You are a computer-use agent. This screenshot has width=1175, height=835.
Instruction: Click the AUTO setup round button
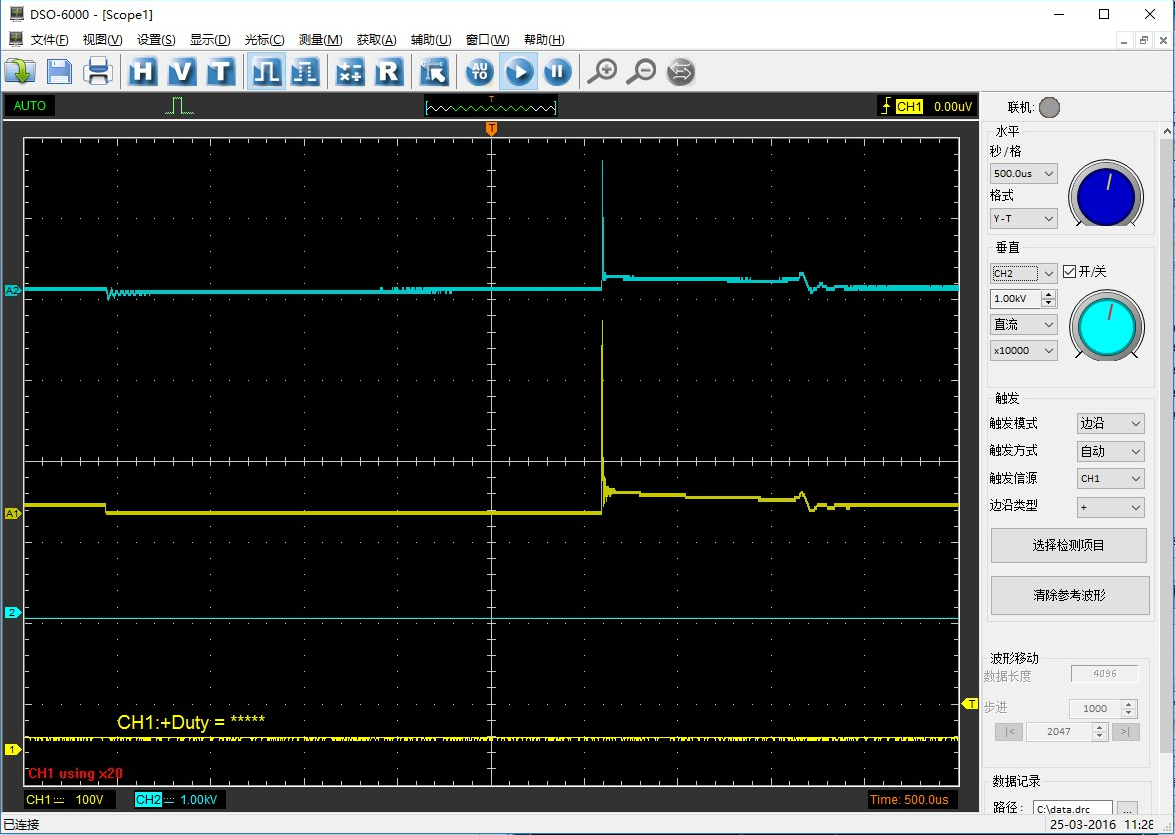click(480, 72)
